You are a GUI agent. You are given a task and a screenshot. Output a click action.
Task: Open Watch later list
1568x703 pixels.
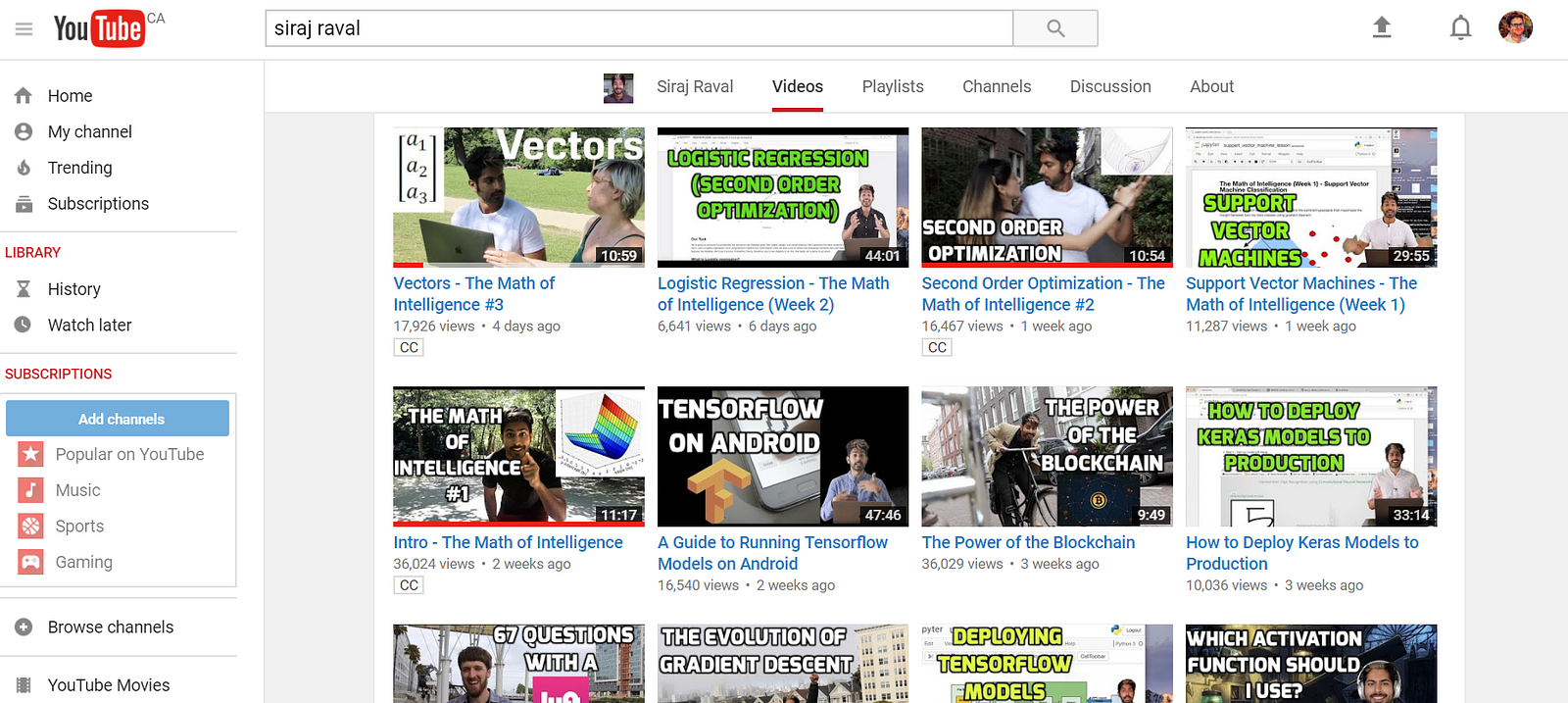tap(89, 325)
